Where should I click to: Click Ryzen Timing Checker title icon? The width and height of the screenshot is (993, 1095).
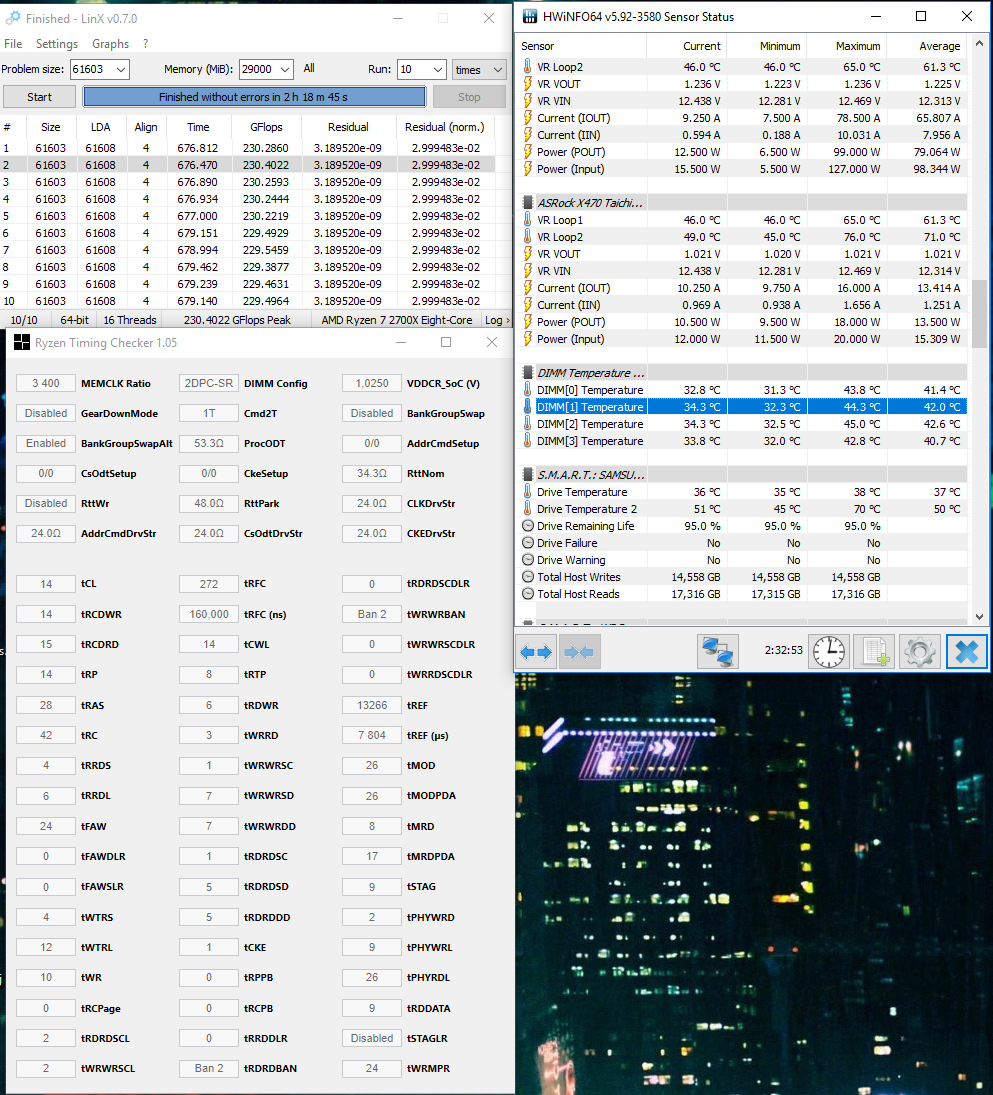[x=22, y=342]
